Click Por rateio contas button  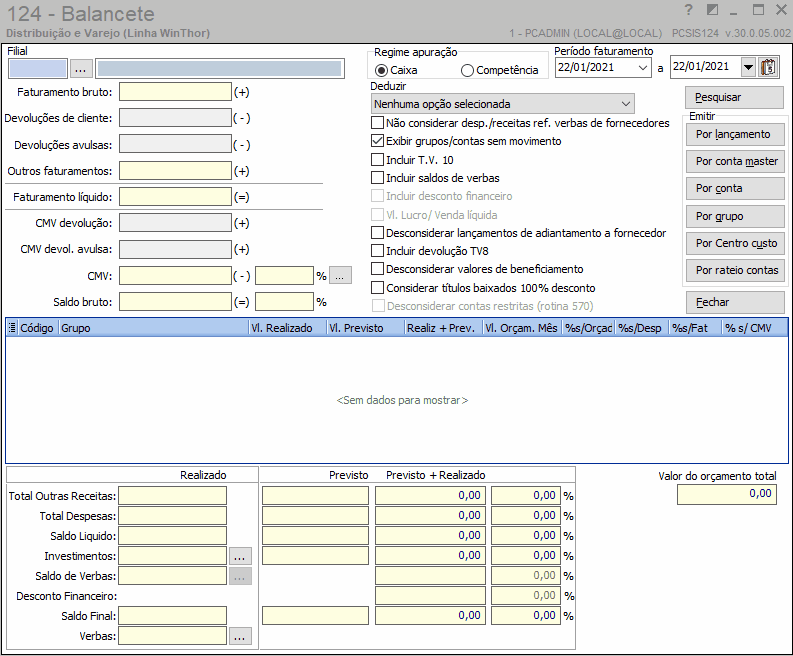(x=735, y=270)
